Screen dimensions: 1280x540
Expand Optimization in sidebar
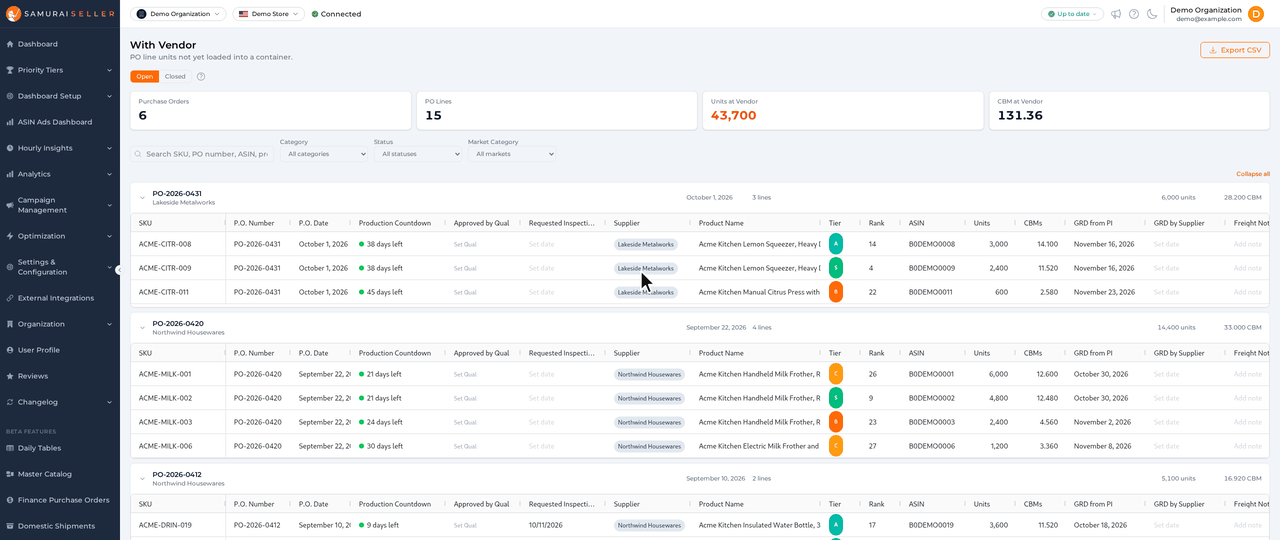coord(60,236)
